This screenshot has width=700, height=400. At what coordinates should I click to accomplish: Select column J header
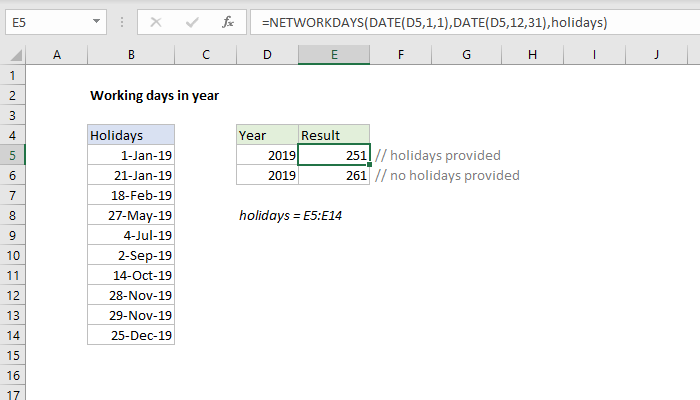tap(657, 54)
